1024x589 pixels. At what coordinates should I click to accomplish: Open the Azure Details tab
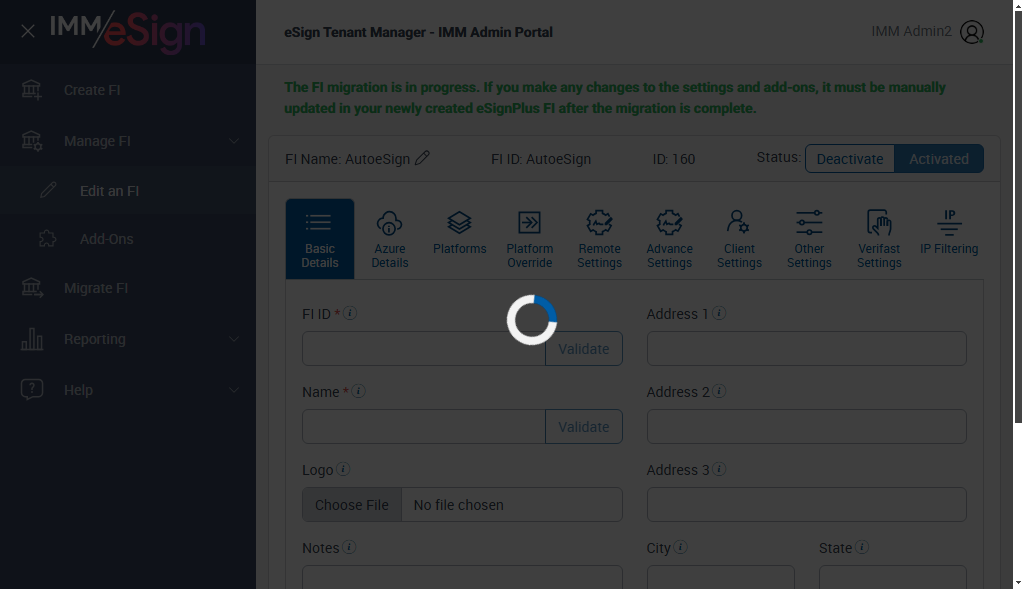click(x=390, y=239)
